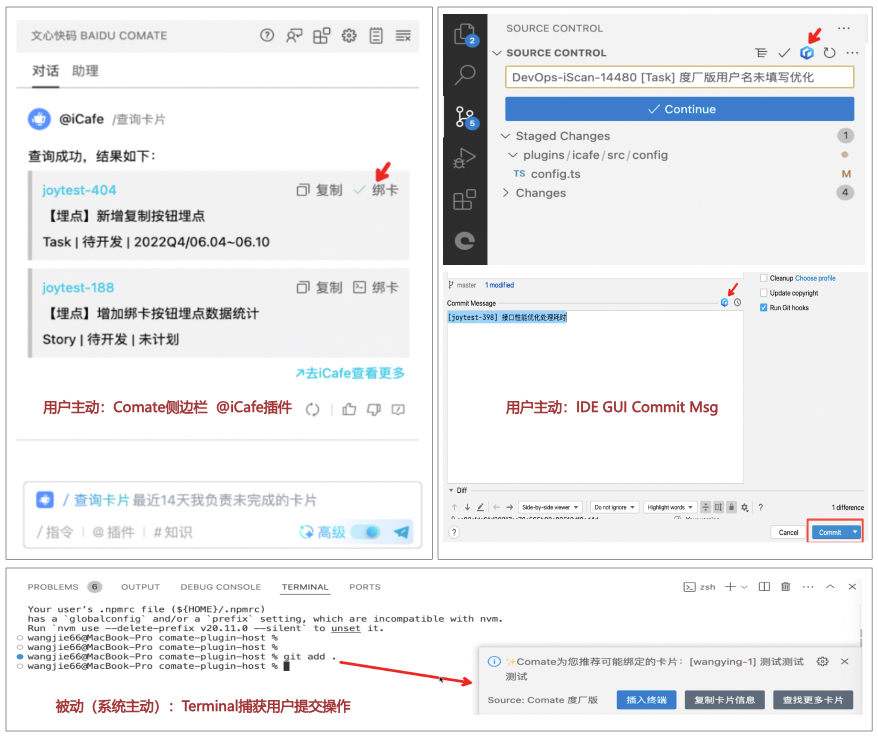Choose the @插件 plugin shortcut
The image size is (878, 738).
point(113,532)
